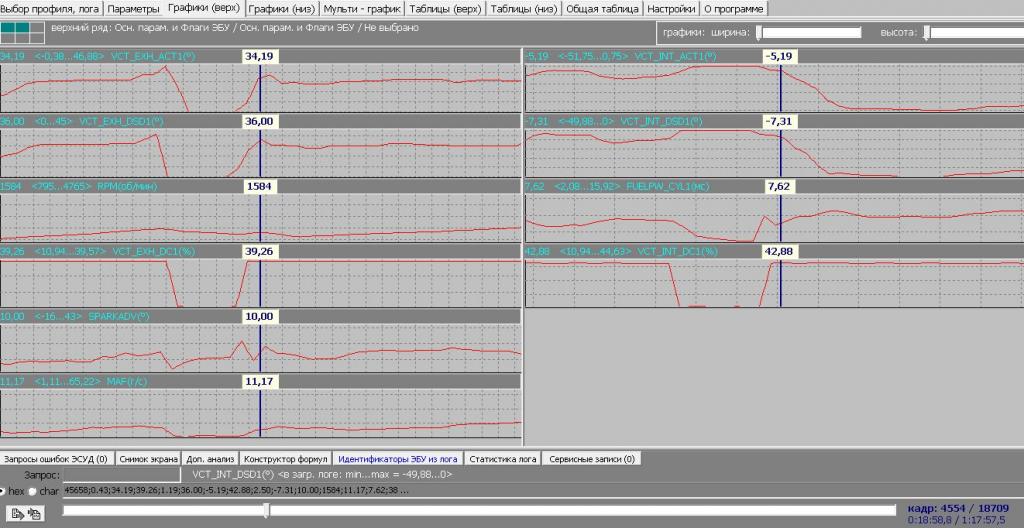Click the VCT_INT_DC1(%) graph header
The image size is (1024, 528).
click(x=775, y=252)
